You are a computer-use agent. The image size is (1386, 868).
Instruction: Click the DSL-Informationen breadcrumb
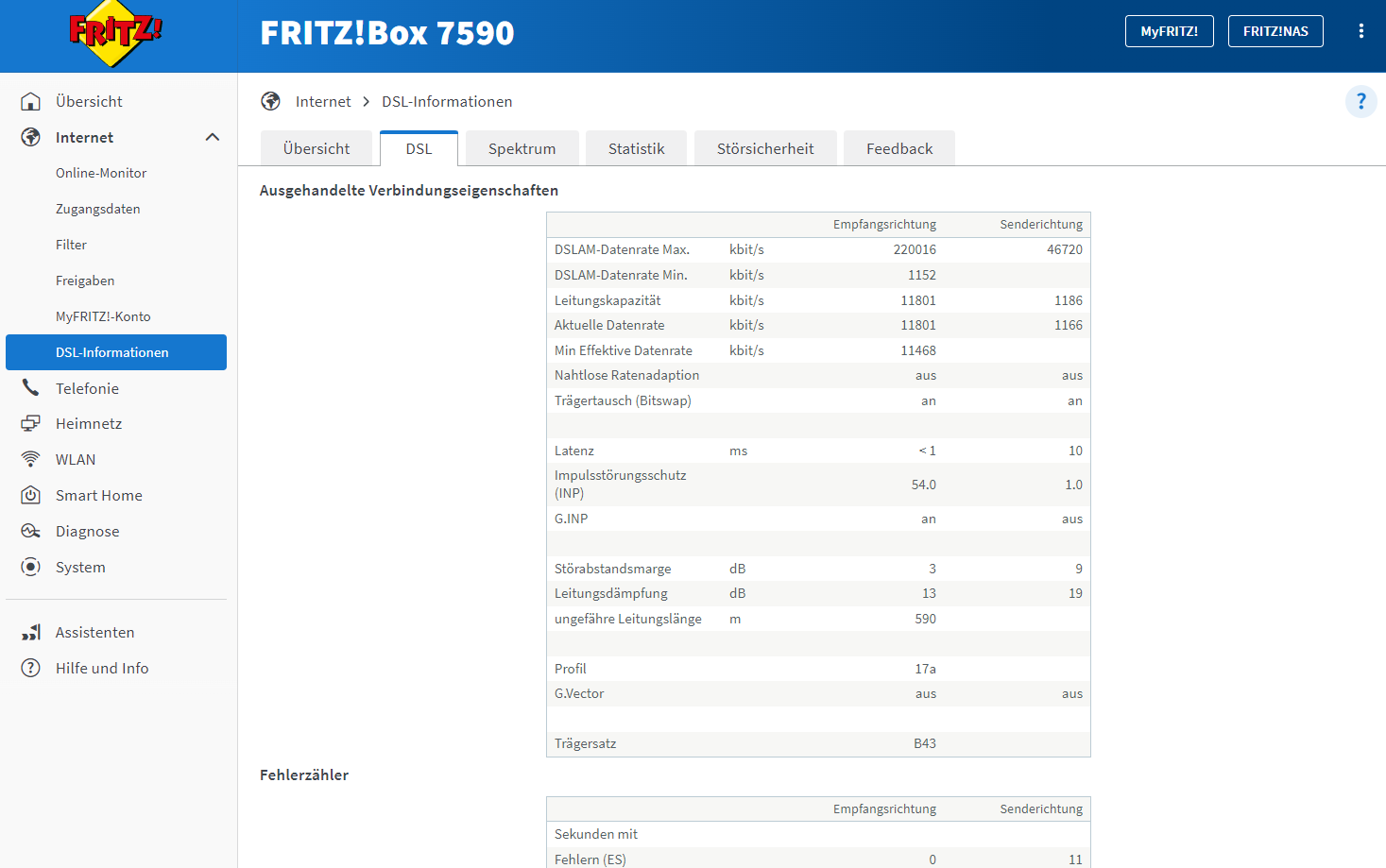447,101
